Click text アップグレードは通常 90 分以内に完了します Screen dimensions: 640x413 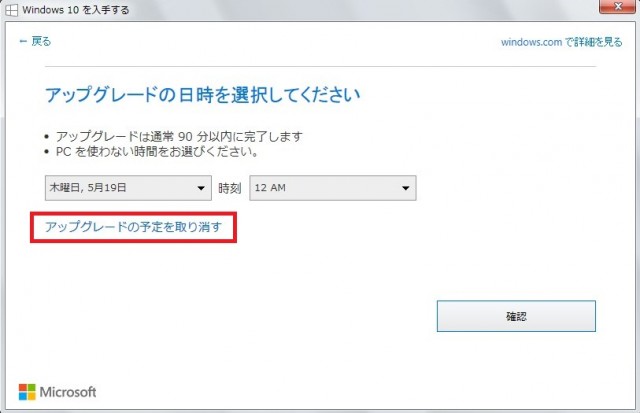[x=179, y=136]
